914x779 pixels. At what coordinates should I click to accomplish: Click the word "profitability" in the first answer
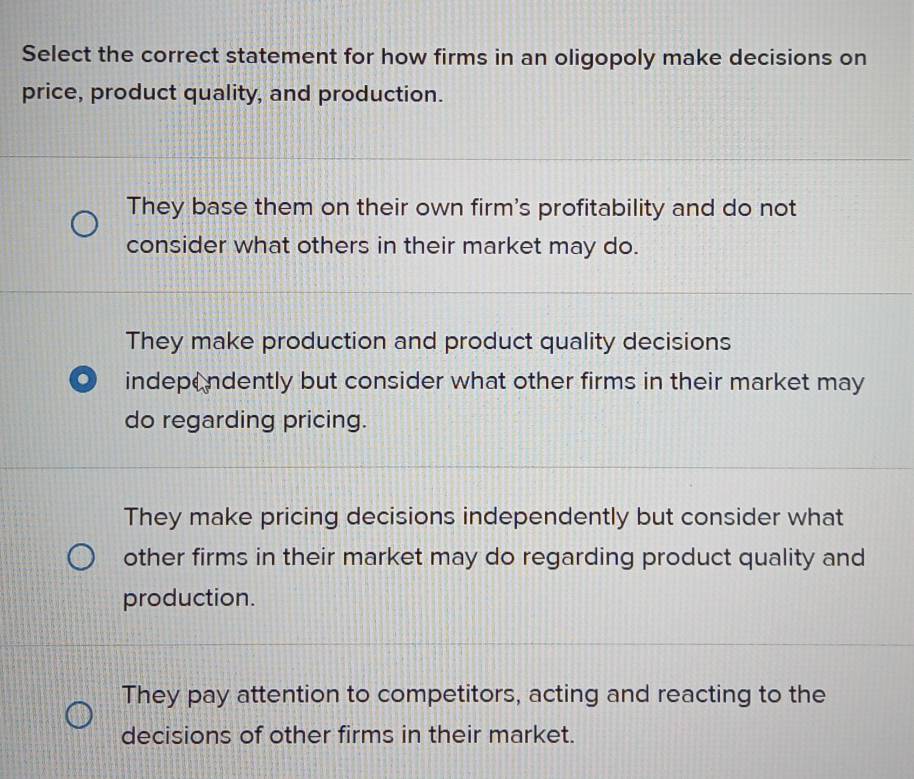point(602,208)
